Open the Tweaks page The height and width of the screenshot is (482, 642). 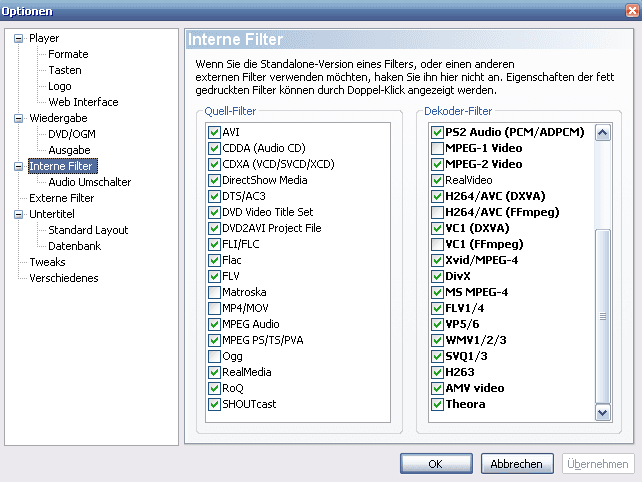[47, 262]
